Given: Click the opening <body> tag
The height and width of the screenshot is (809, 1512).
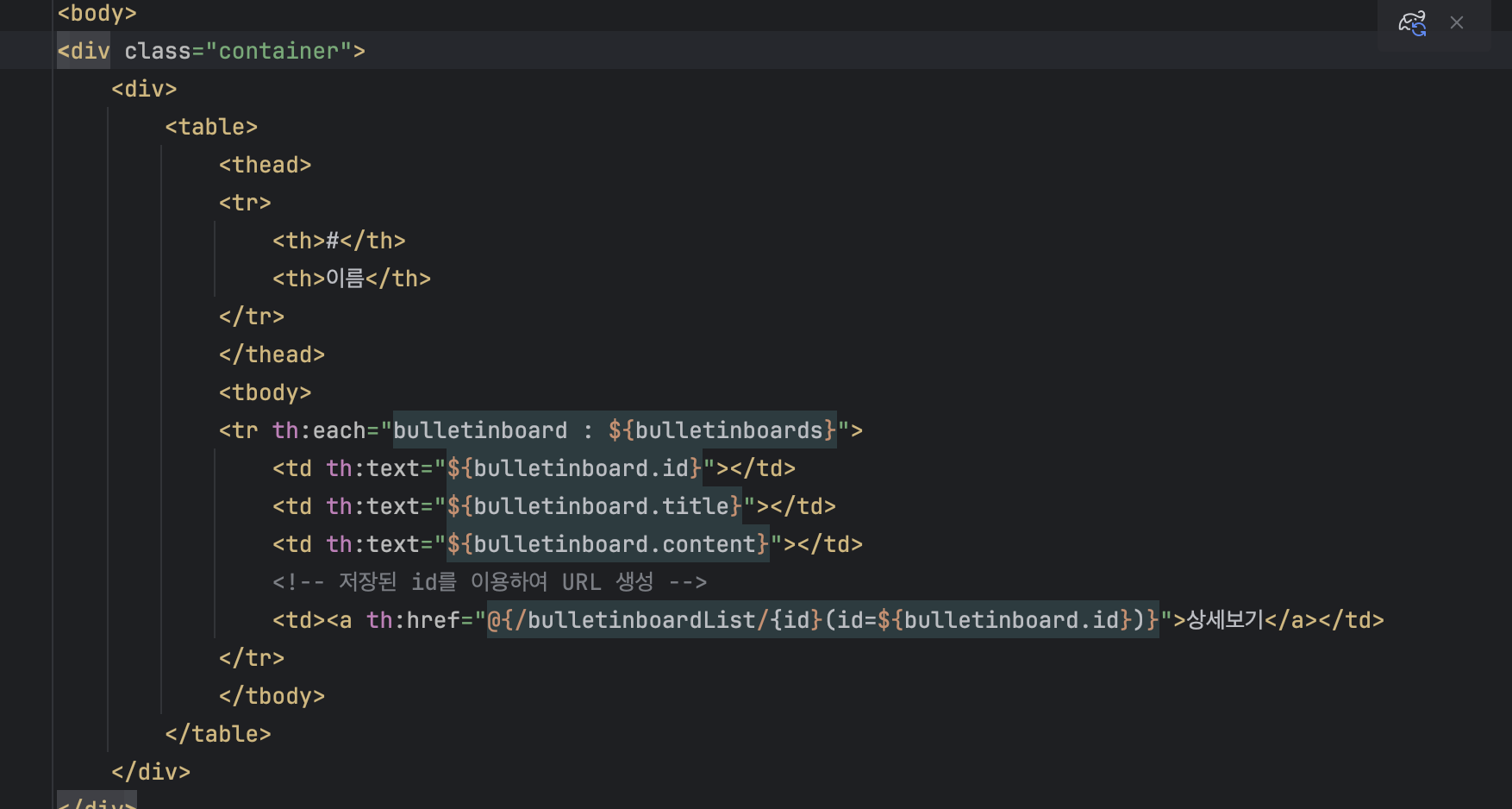Looking at the screenshot, I should click(97, 13).
